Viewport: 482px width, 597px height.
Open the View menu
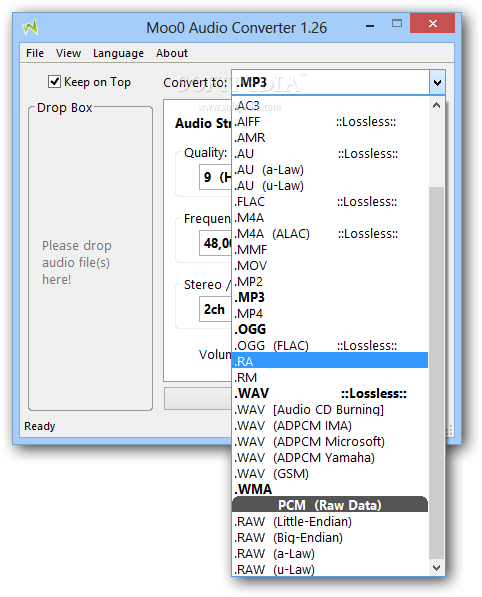(x=69, y=53)
